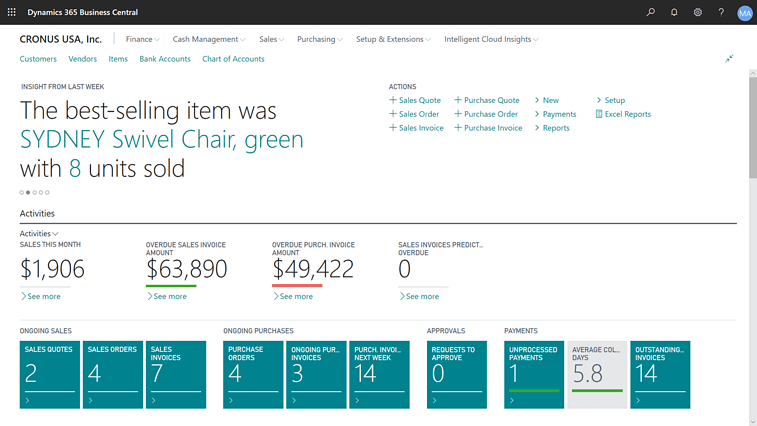The height and width of the screenshot is (426, 757).
Task: Open the Ongoing Pur. Invoices tile
Action: 316,375
